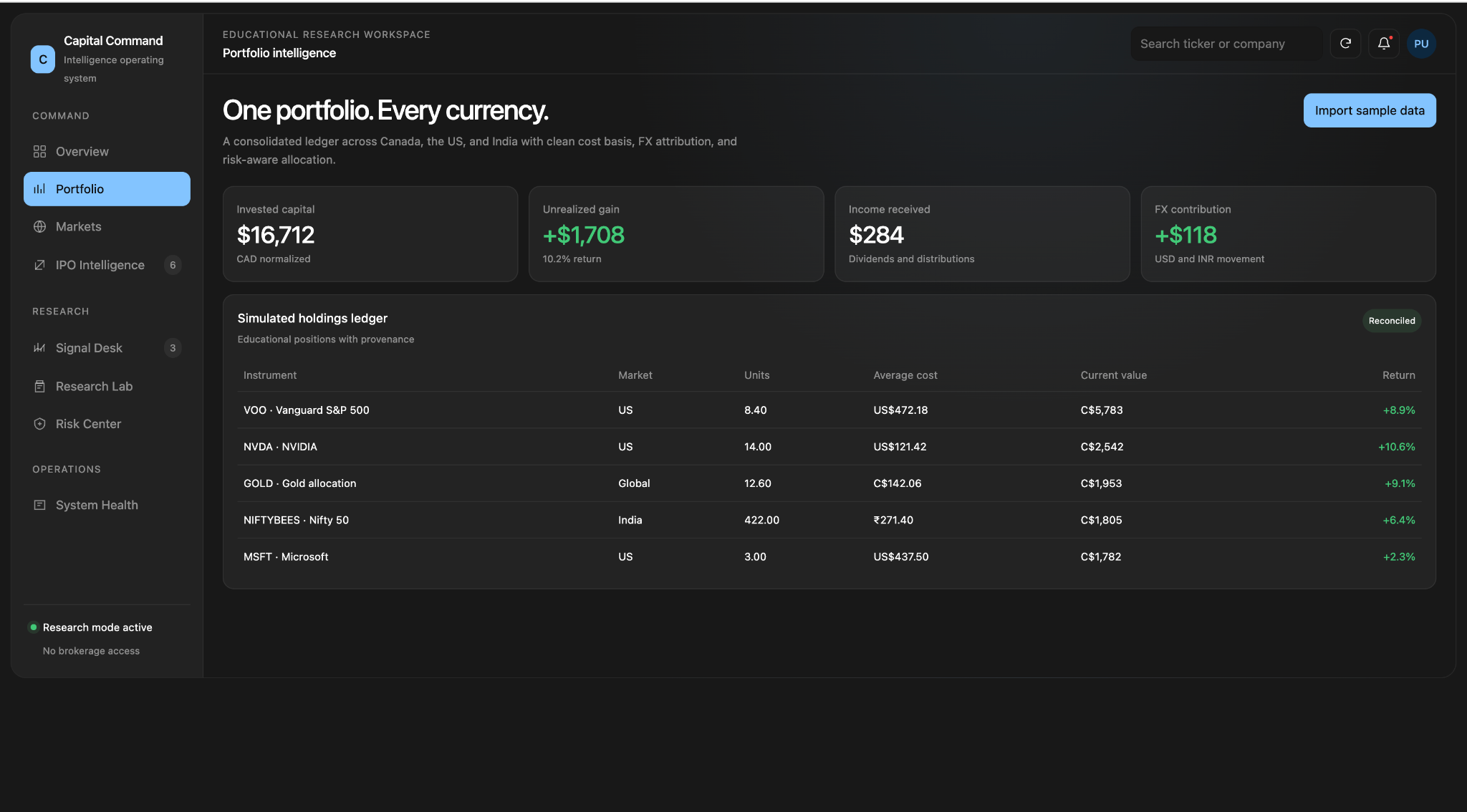This screenshot has width=1467, height=812.
Task: Select the NIFTYBEES · Nifty 50 row
Action: (829, 520)
